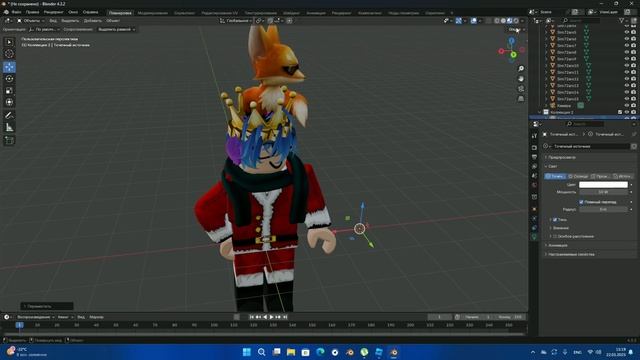The width and height of the screenshot is (640, 360).
Task: Click the blue Z axis gizmo ball
Action: click(x=511, y=41)
